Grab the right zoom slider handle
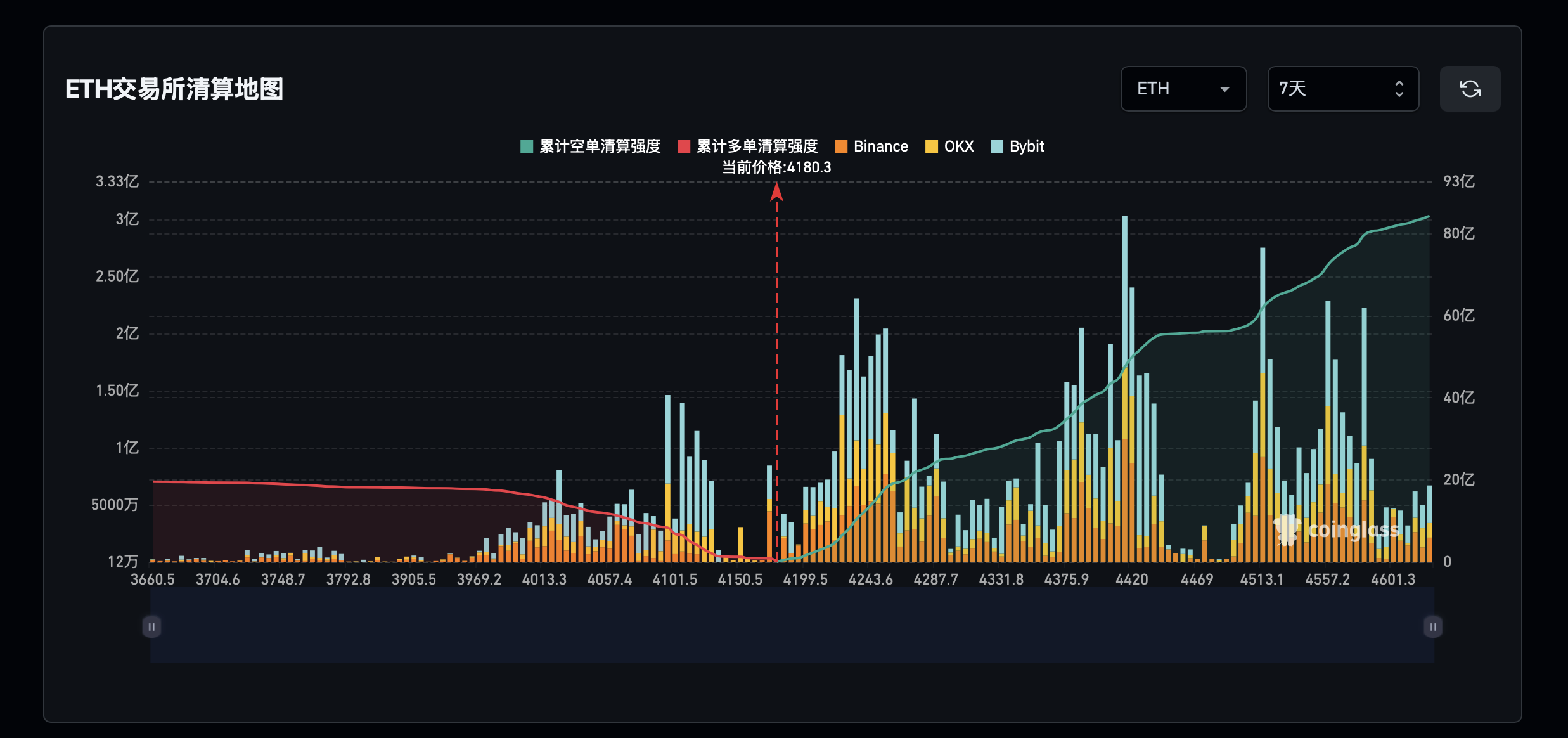The height and width of the screenshot is (738, 1568). pos(1433,626)
